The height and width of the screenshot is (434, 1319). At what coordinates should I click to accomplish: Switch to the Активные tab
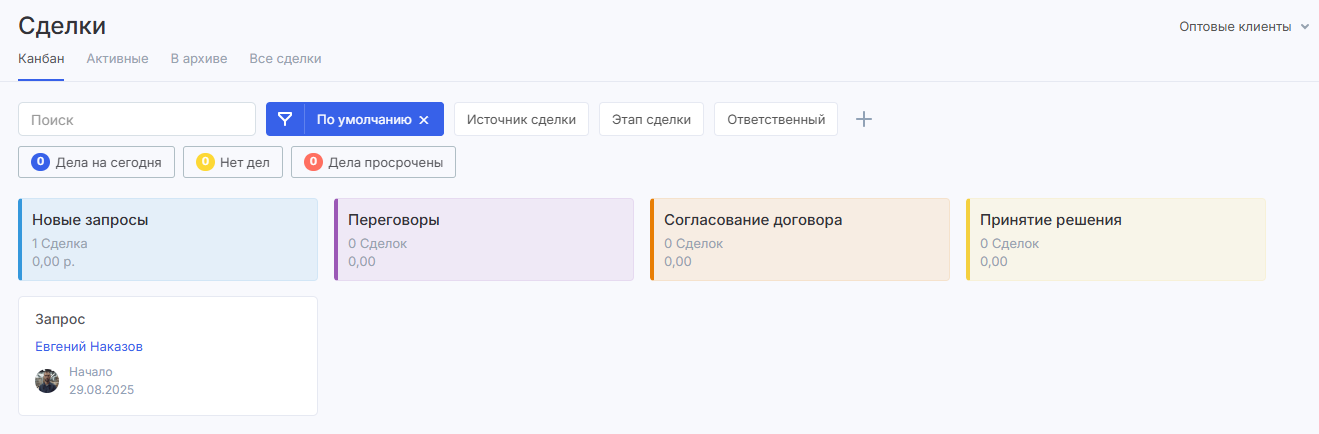pyautogui.click(x=117, y=59)
